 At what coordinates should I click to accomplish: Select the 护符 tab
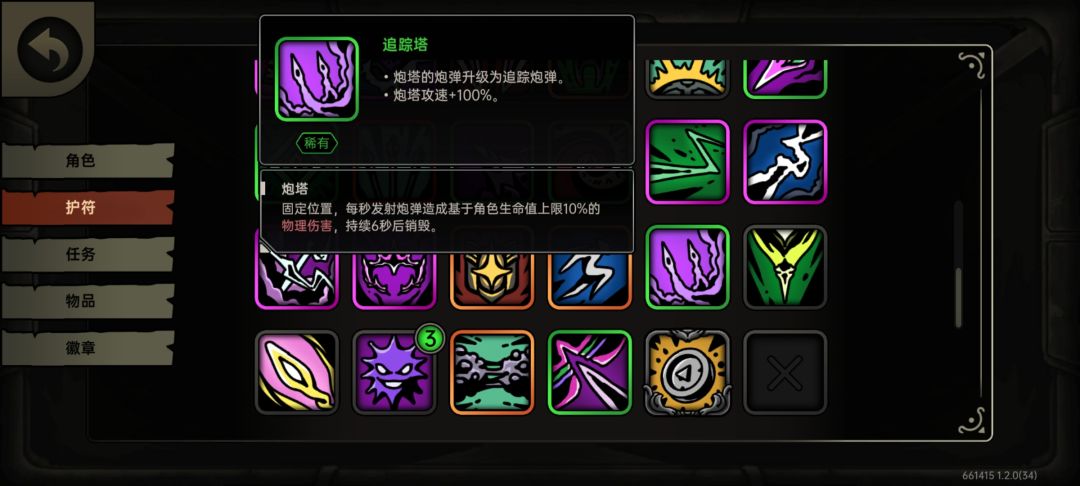point(87,208)
